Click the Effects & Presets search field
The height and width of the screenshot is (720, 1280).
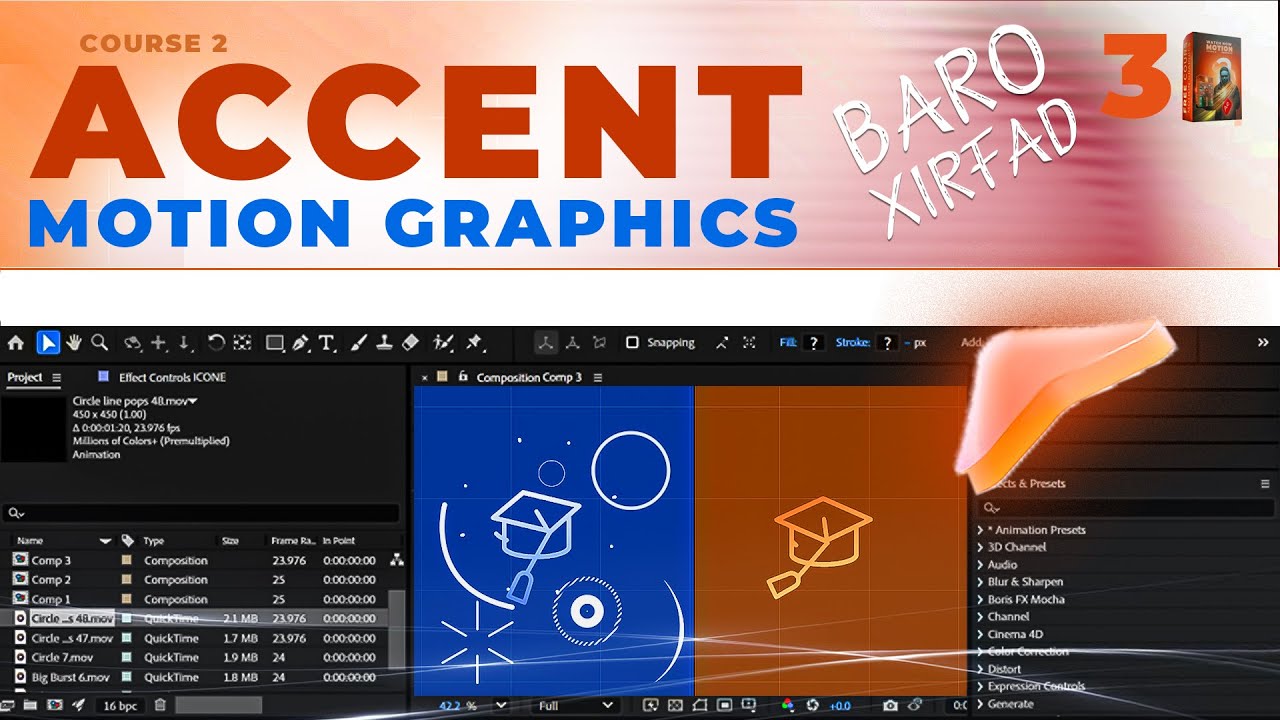coord(1124,508)
